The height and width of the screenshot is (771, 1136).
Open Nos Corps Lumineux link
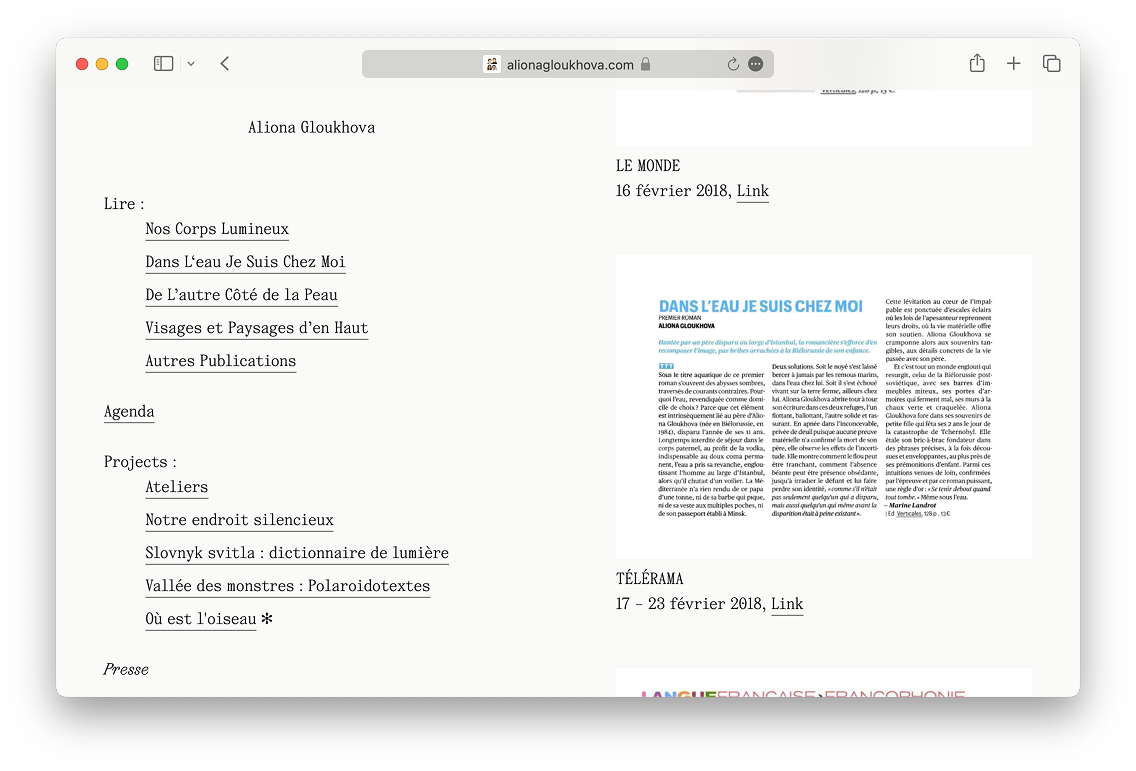click(x=217, y=229)
